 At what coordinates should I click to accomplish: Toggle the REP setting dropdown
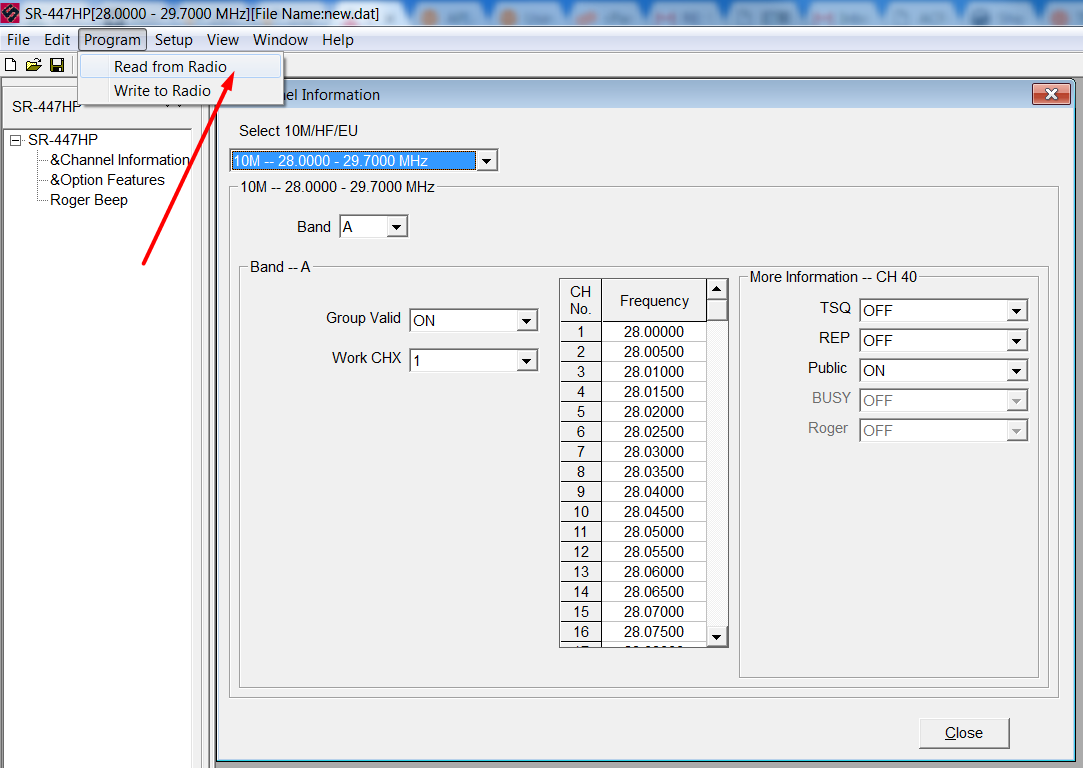tap(1016, 340)
